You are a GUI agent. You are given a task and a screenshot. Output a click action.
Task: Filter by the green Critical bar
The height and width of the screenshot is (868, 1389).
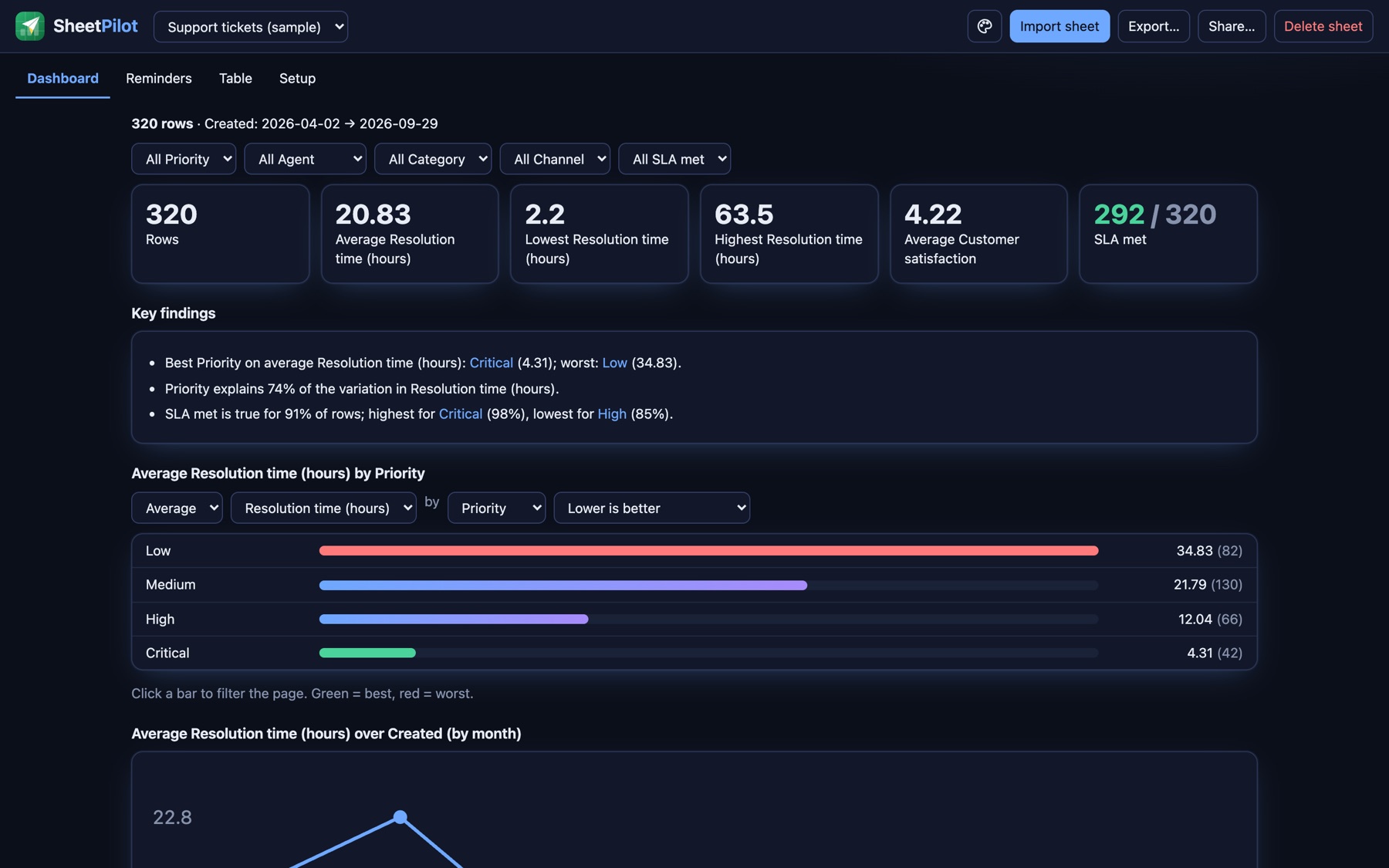367,653
